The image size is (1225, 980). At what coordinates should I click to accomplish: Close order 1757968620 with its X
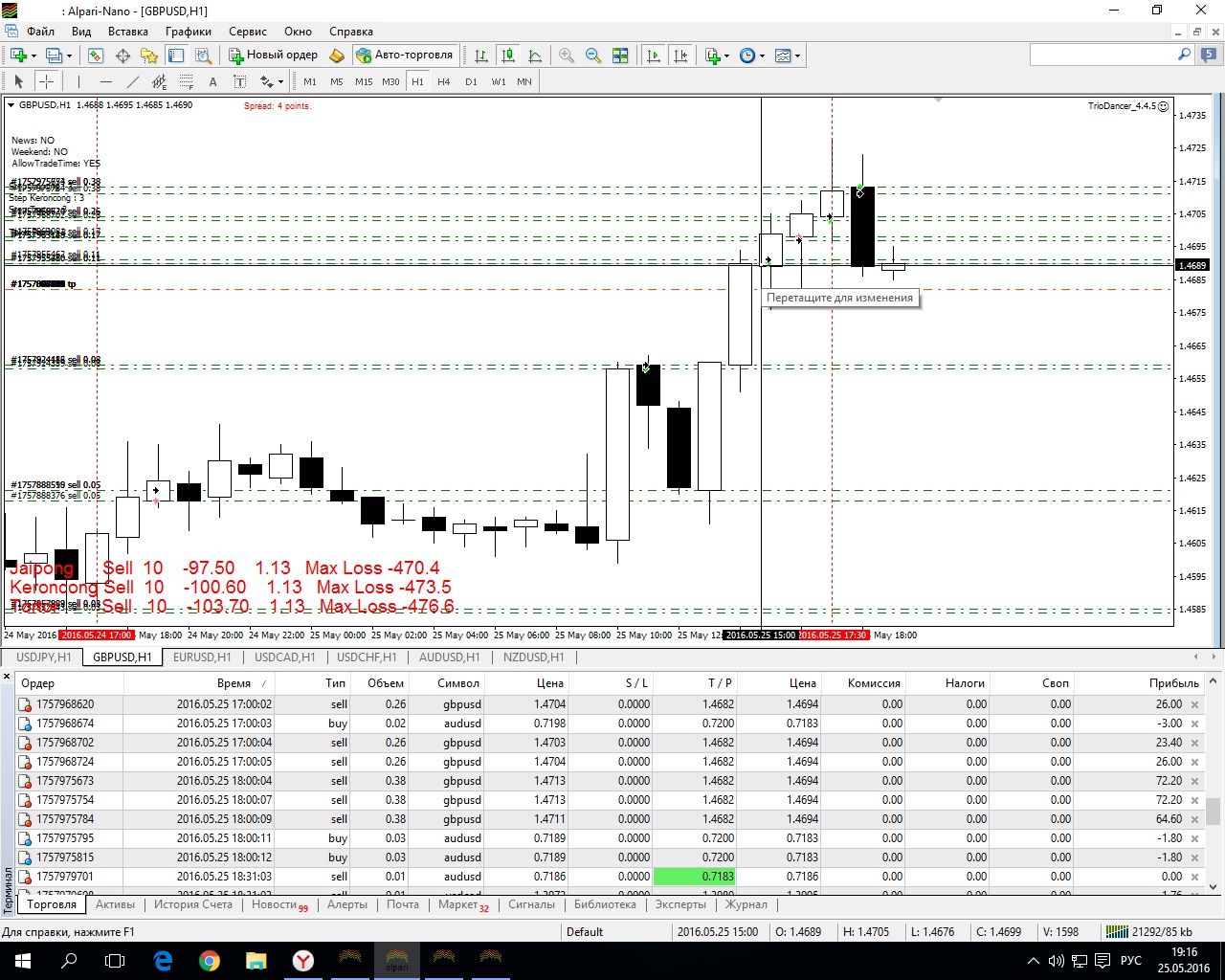(x=1194, y=704)
